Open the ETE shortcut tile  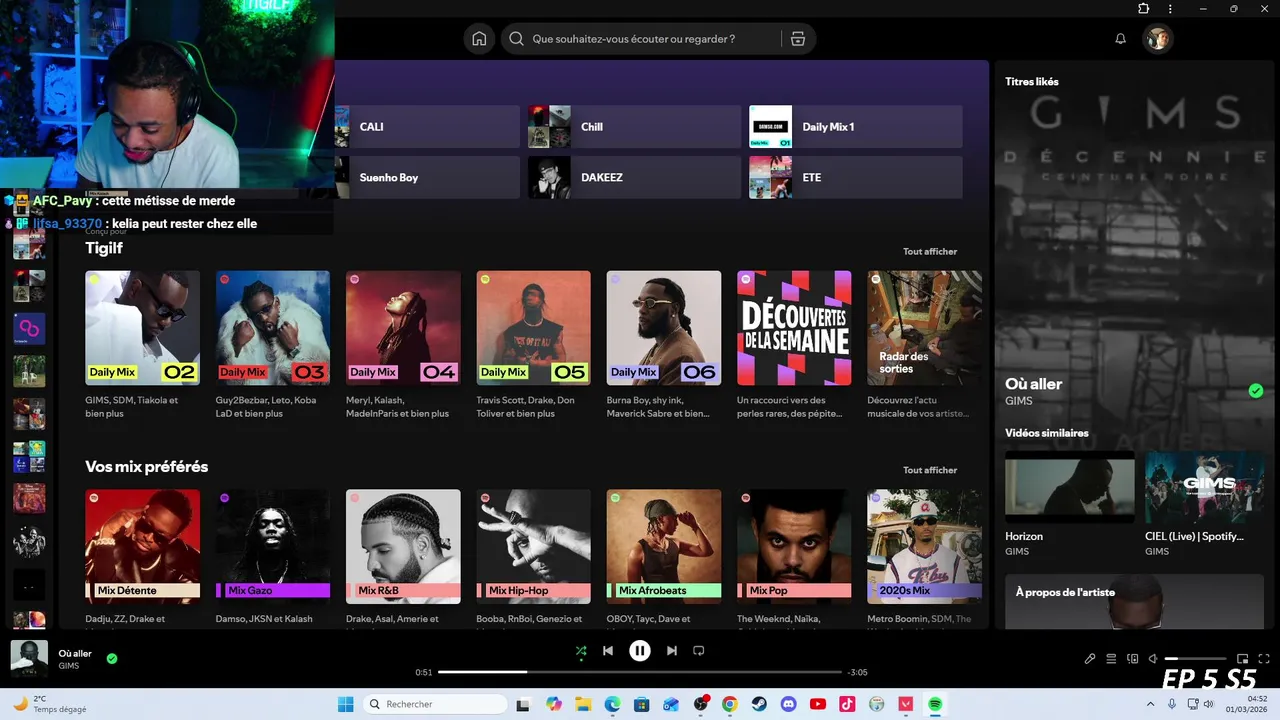tap(855, 177)
